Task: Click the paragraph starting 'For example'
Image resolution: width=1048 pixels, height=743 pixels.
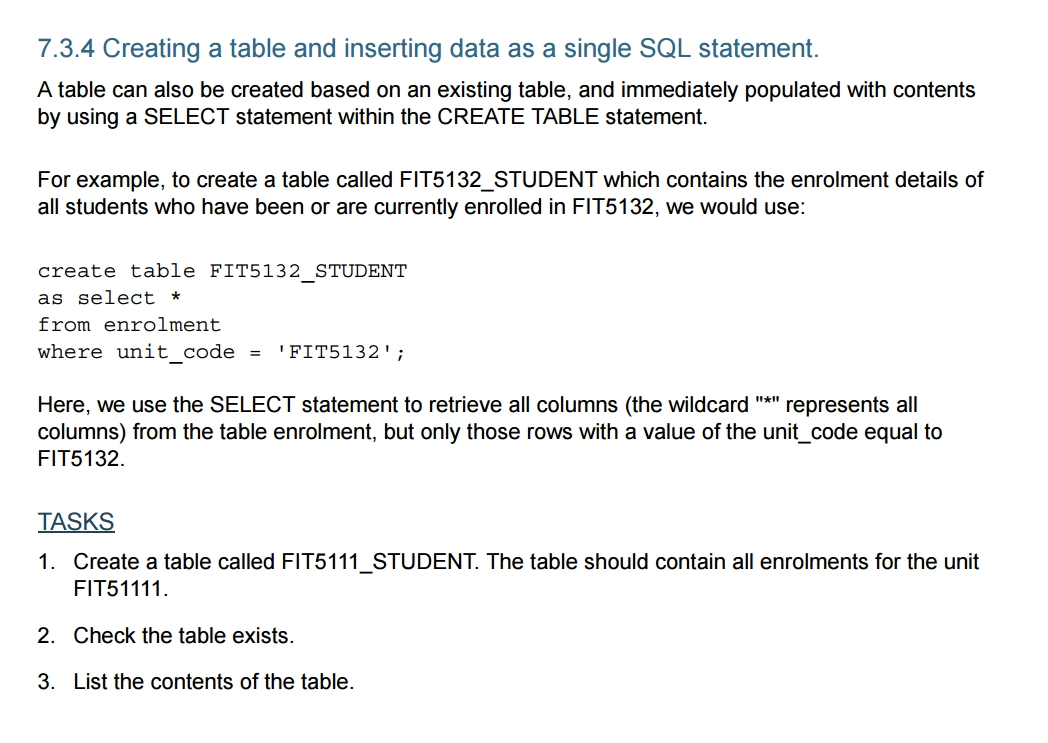Action: pos(510,193)
